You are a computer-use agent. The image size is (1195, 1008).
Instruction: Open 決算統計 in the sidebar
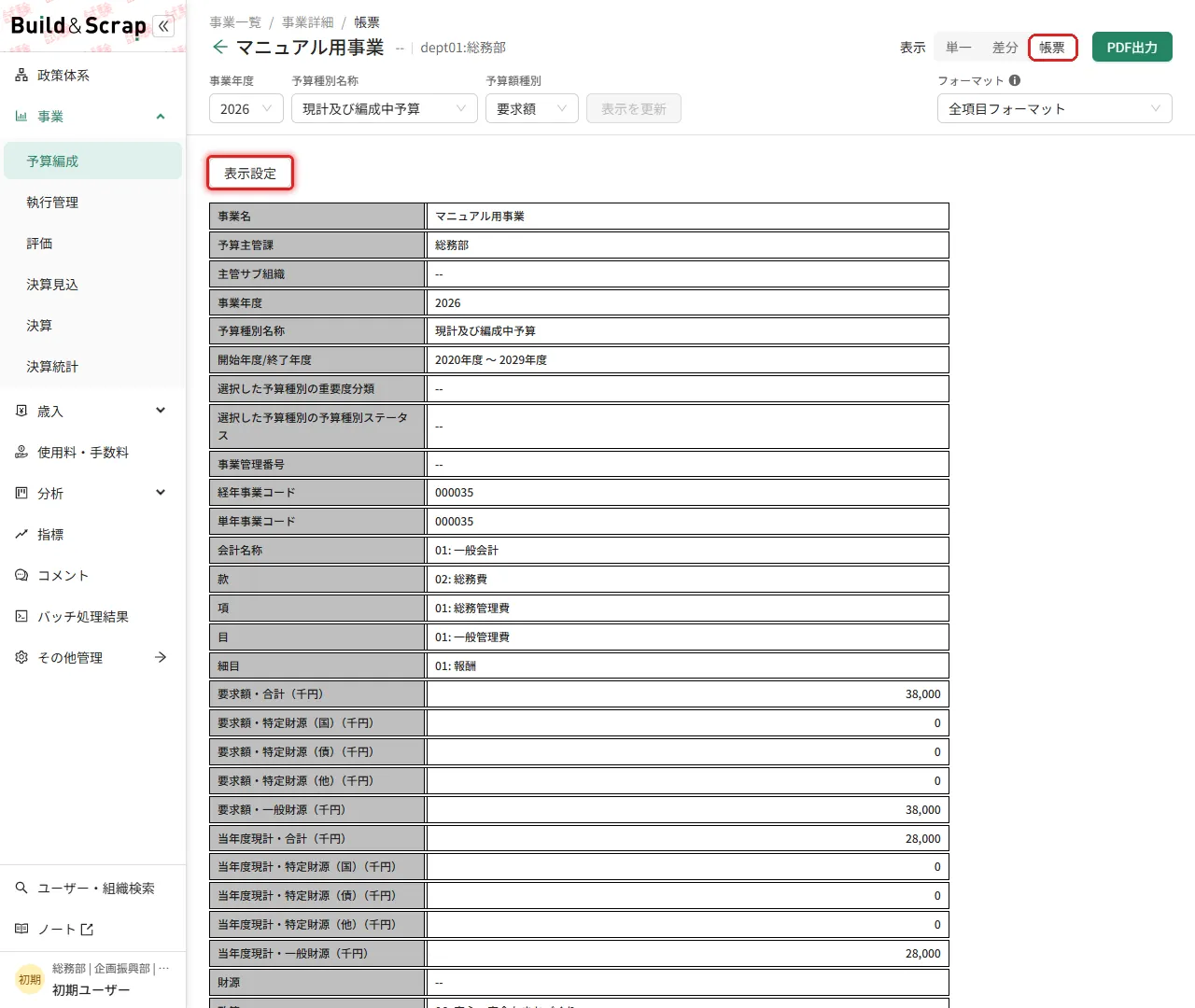coord(92,367)
